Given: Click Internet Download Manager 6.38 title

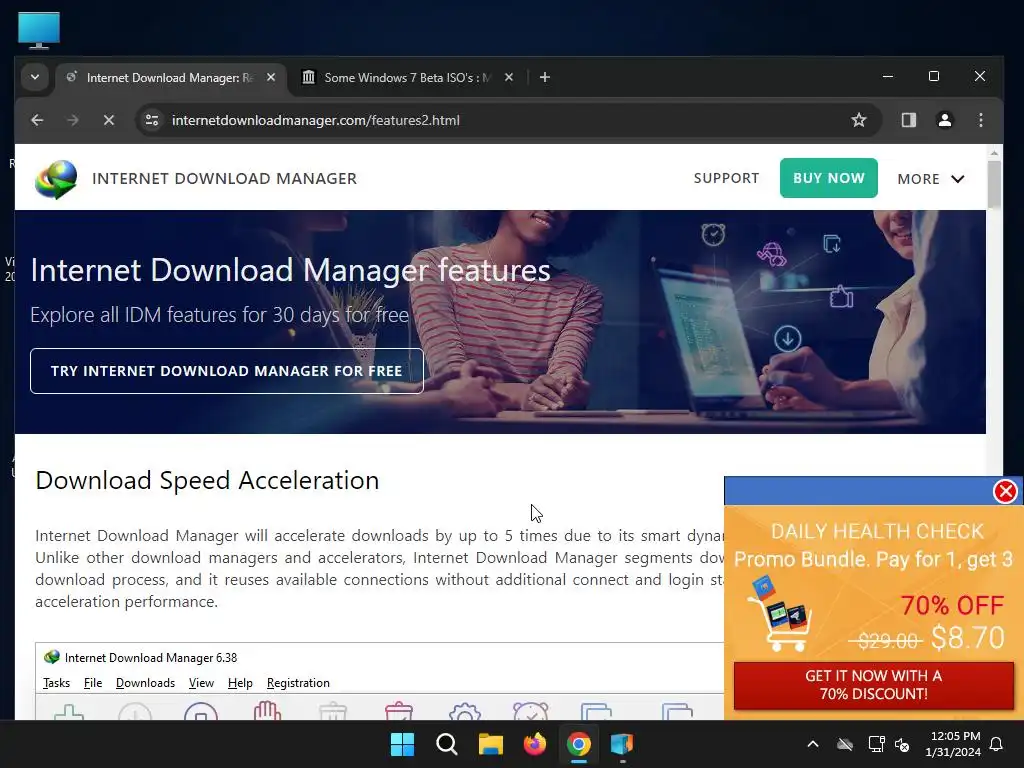Looking at the screenshot, I should tap(151, 658).
